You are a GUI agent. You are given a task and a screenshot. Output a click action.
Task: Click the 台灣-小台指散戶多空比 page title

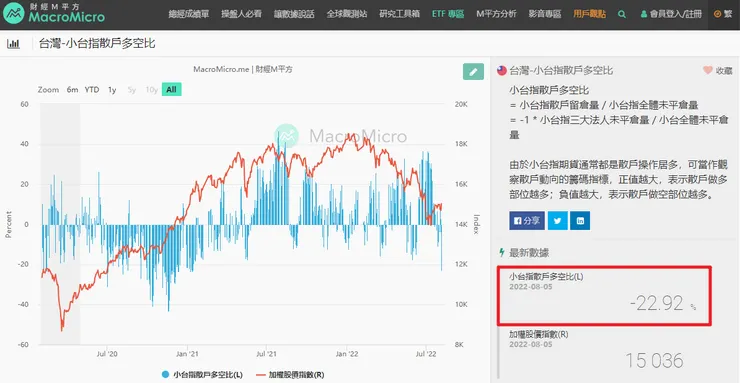[97, 44]
